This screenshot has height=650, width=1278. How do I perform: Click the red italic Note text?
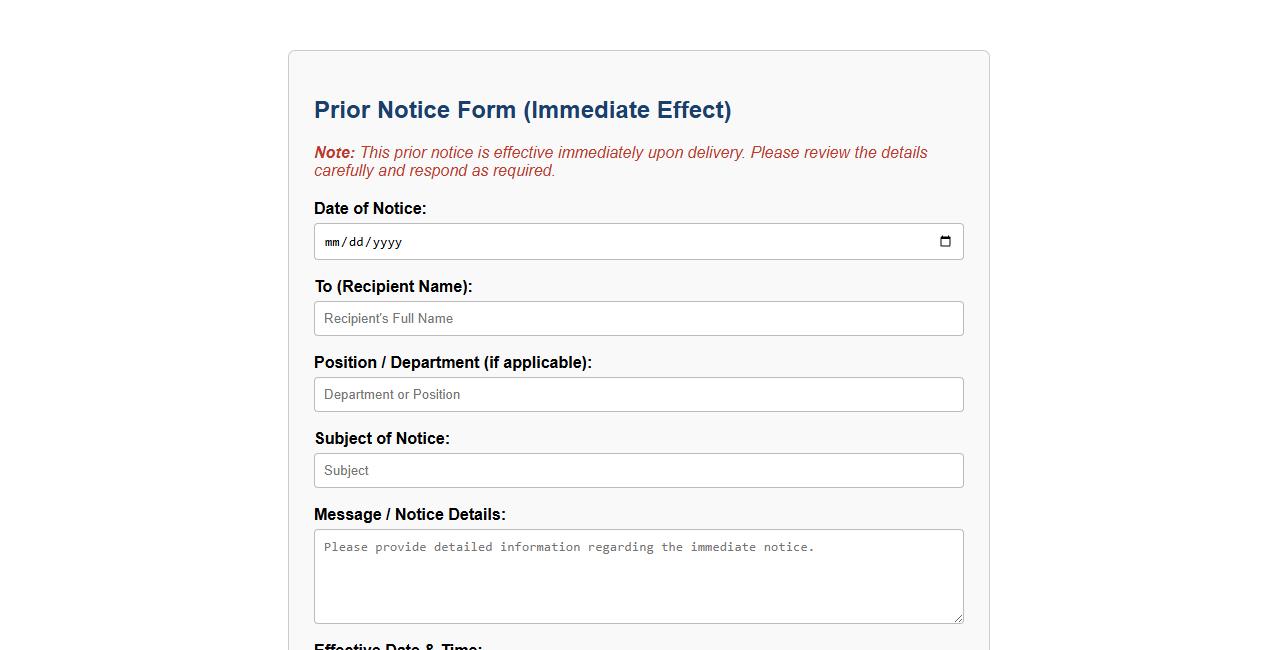tap(620, 161)
